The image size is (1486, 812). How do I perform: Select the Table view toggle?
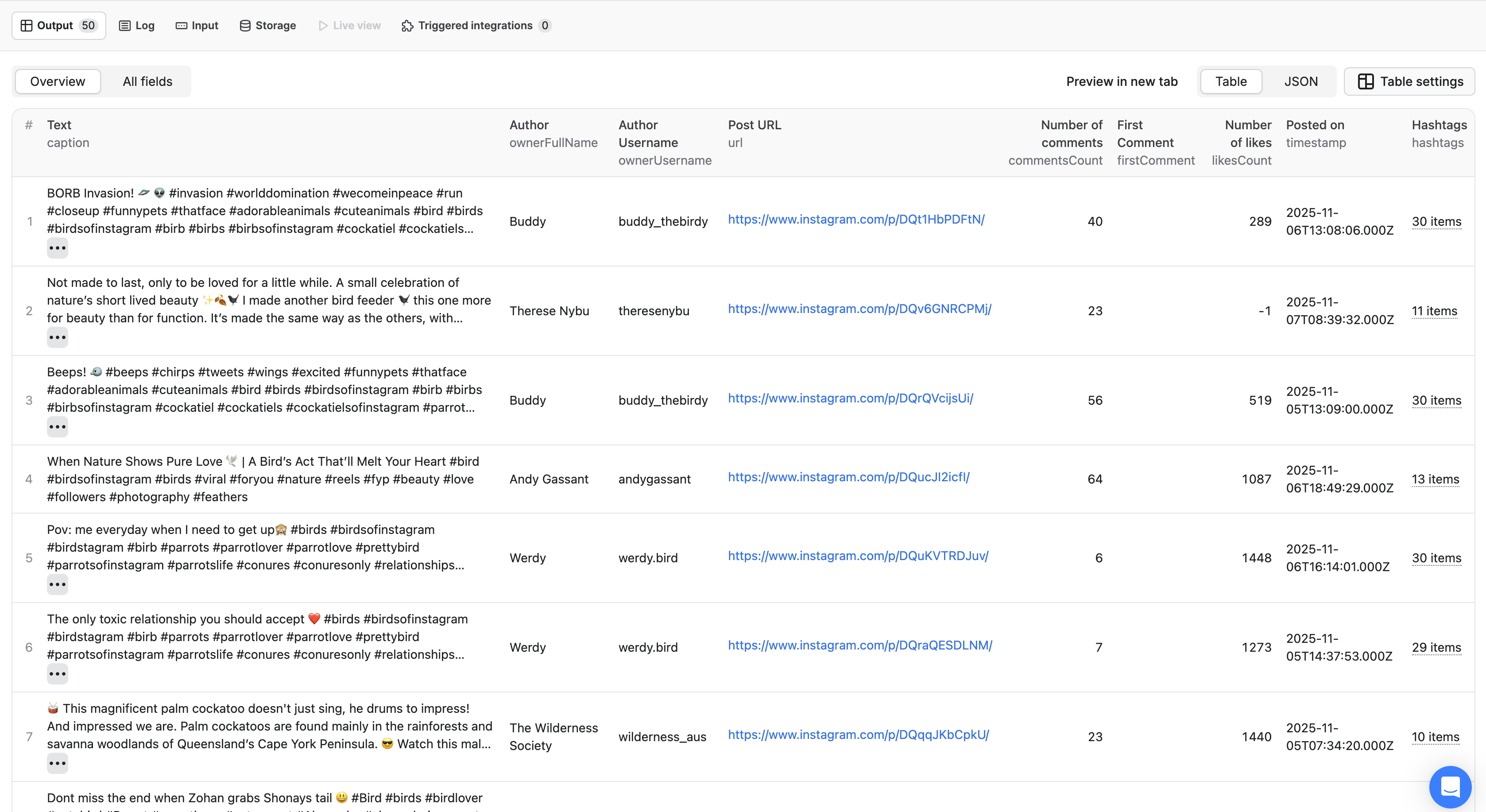(x=1231, y=81)
